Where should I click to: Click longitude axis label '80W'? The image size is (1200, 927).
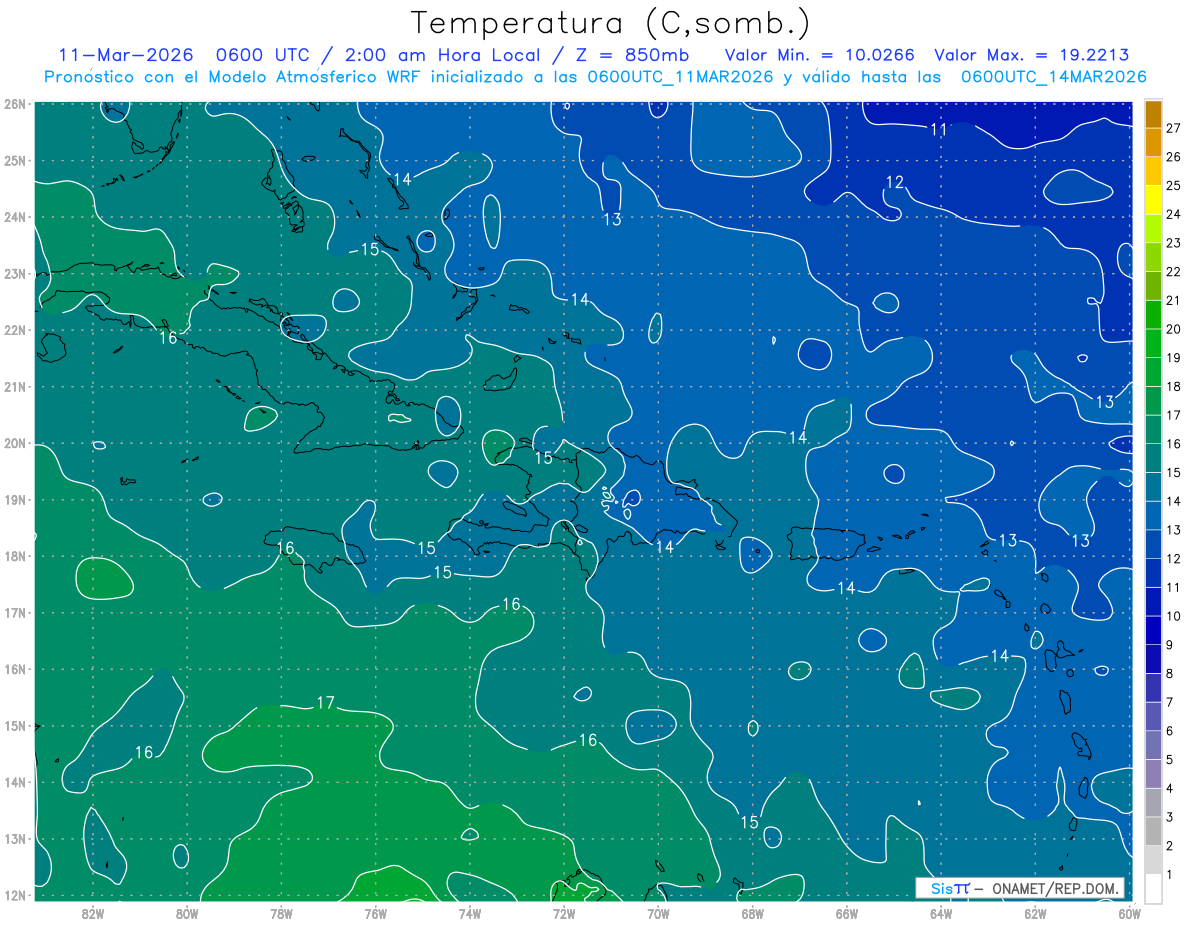pyautogui.click(x=187, y=912)
